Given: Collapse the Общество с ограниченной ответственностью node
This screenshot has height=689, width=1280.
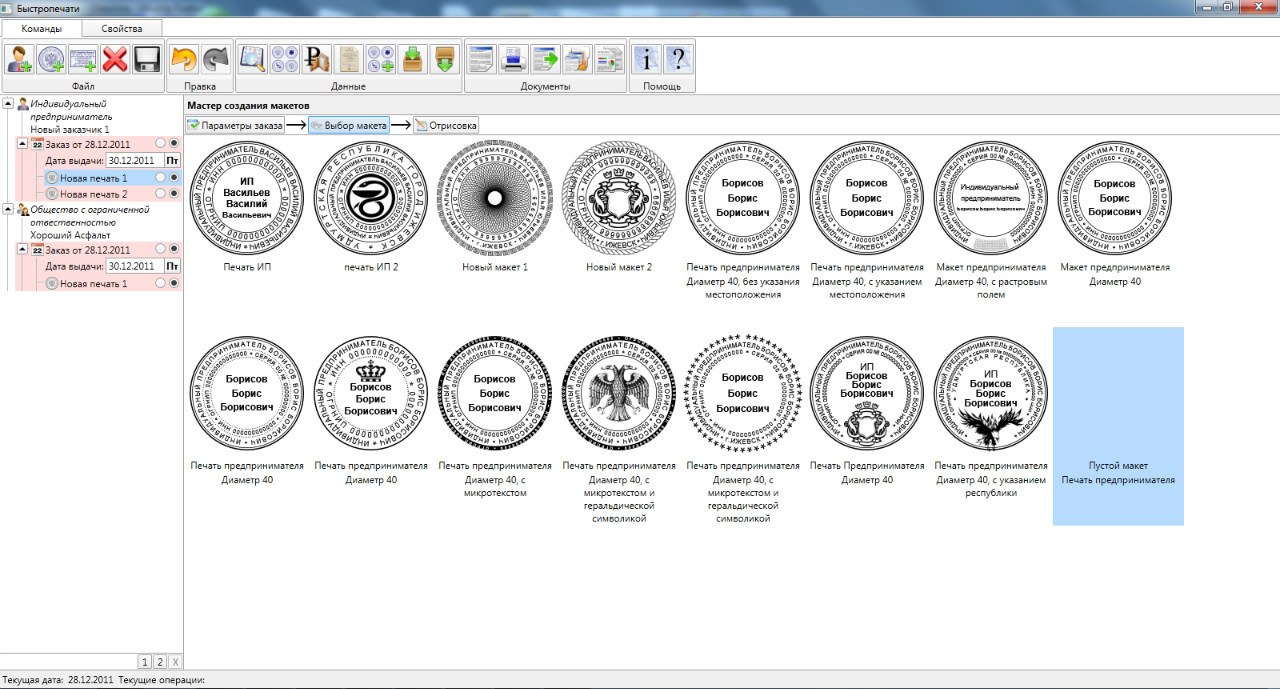Looking at the screenshot, I should click(8, 209).
